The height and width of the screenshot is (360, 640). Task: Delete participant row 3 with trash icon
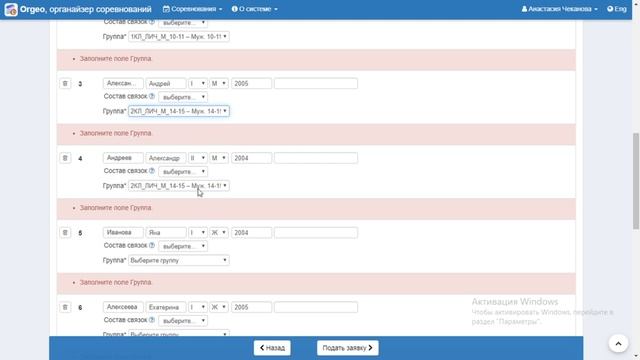[x=65, y=83]
